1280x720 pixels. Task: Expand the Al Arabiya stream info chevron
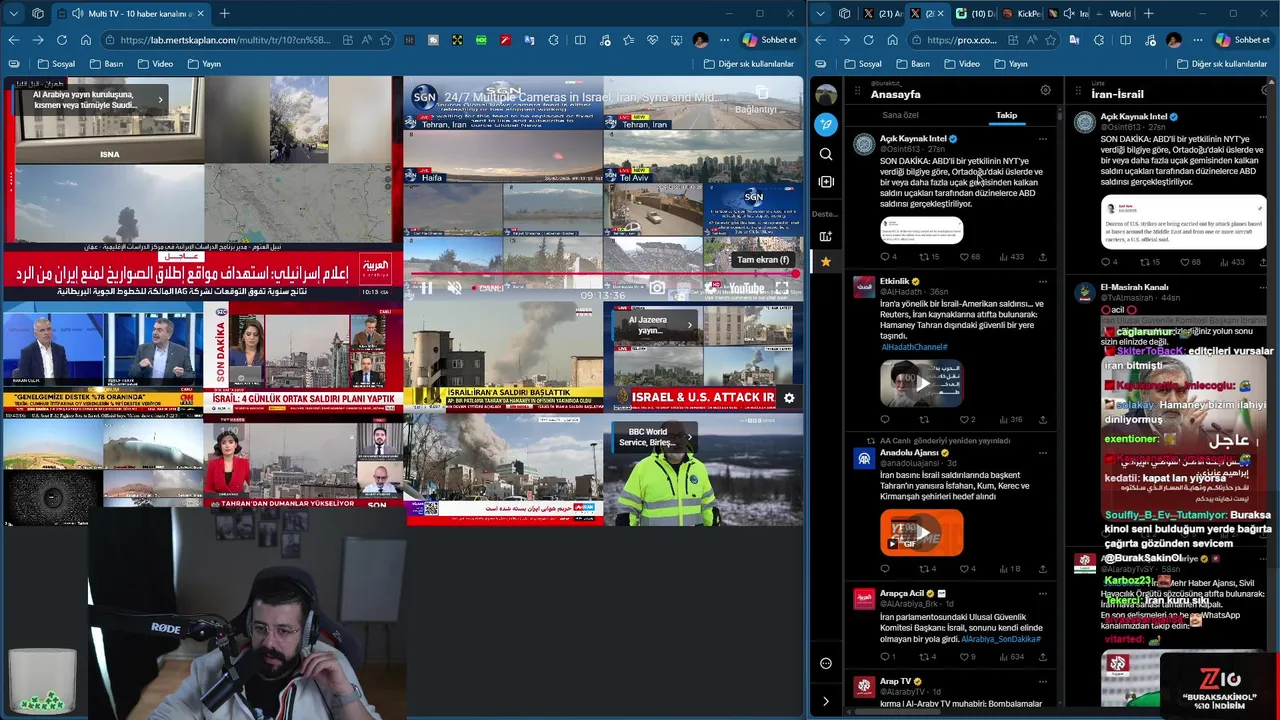click(x=160, y=99)
